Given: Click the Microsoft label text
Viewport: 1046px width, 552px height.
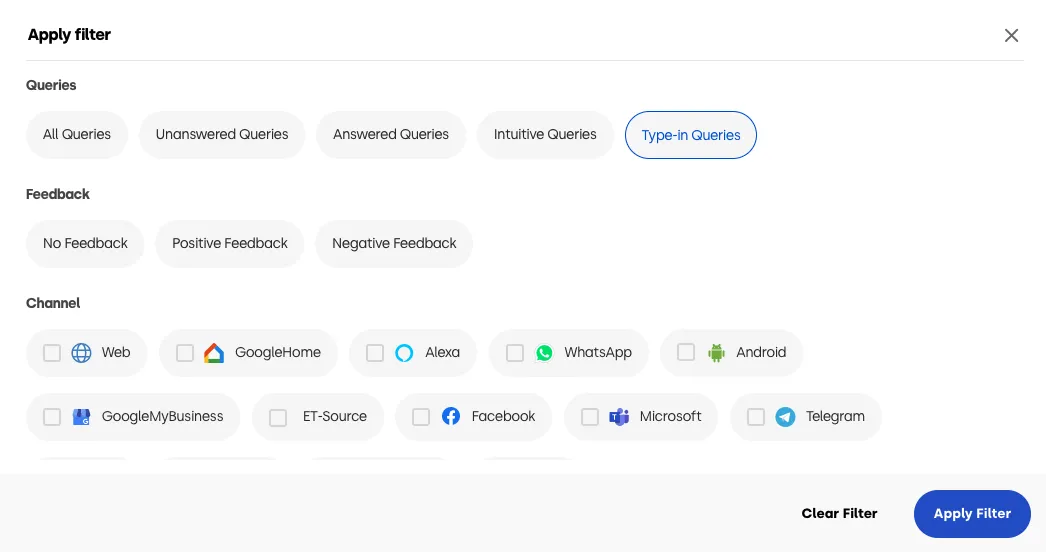Looking at the screenshot, I should point(670,417).
